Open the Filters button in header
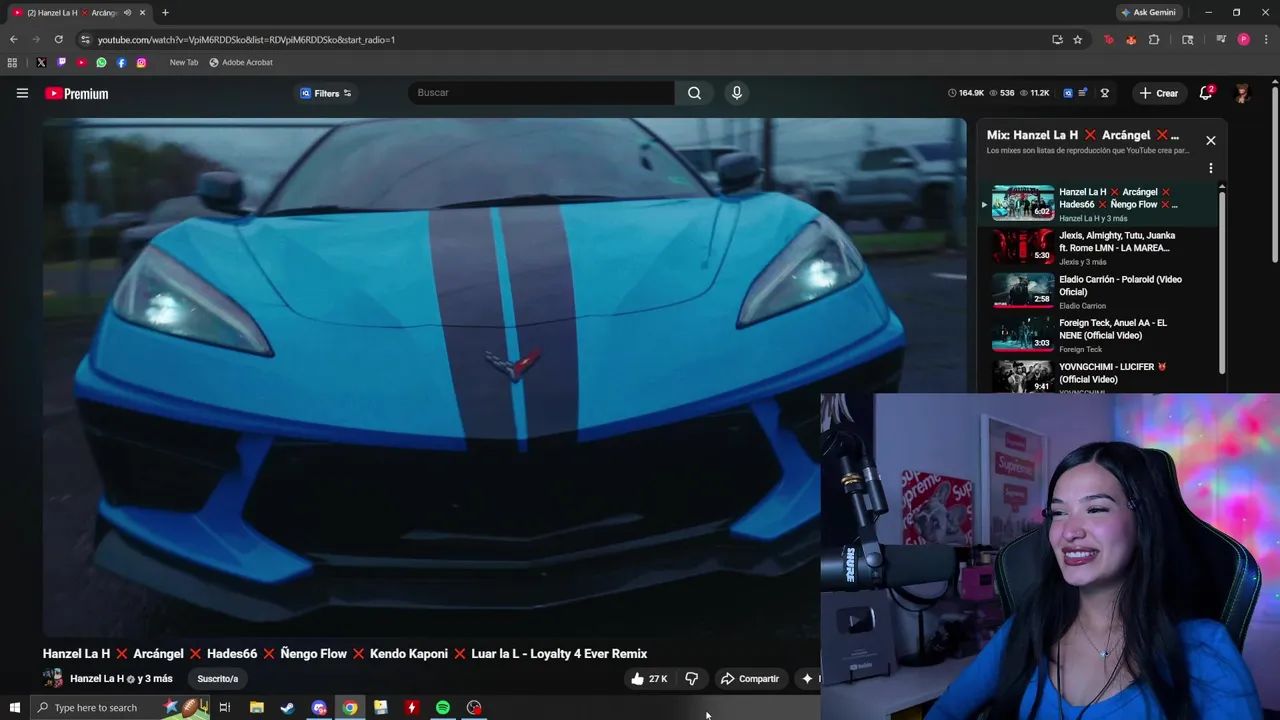This screenshot has height=720, width=1280. pyautogui.click(x=326, y=93)
